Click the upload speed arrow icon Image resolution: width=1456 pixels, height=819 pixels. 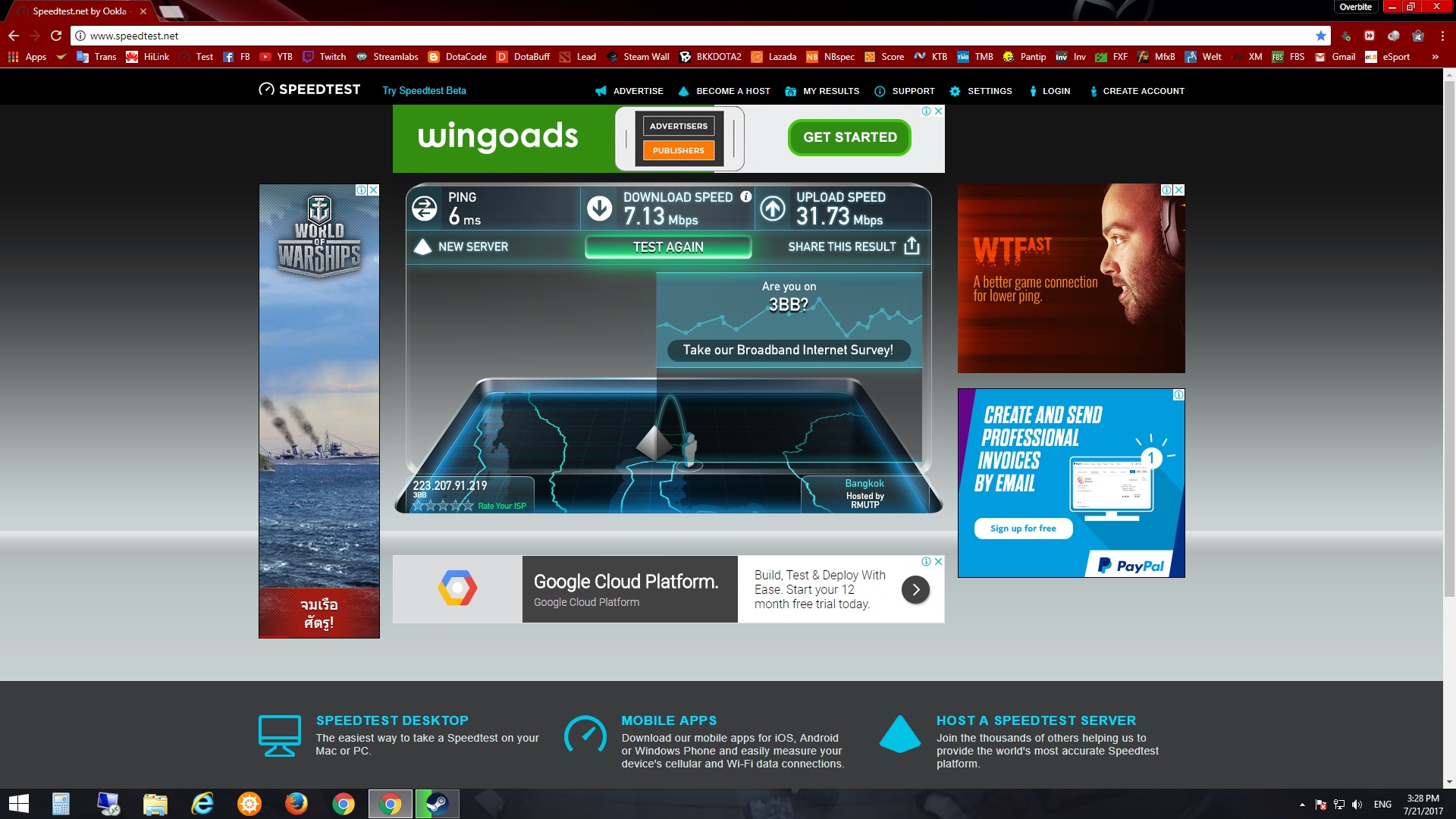click(x=773, y=208)
